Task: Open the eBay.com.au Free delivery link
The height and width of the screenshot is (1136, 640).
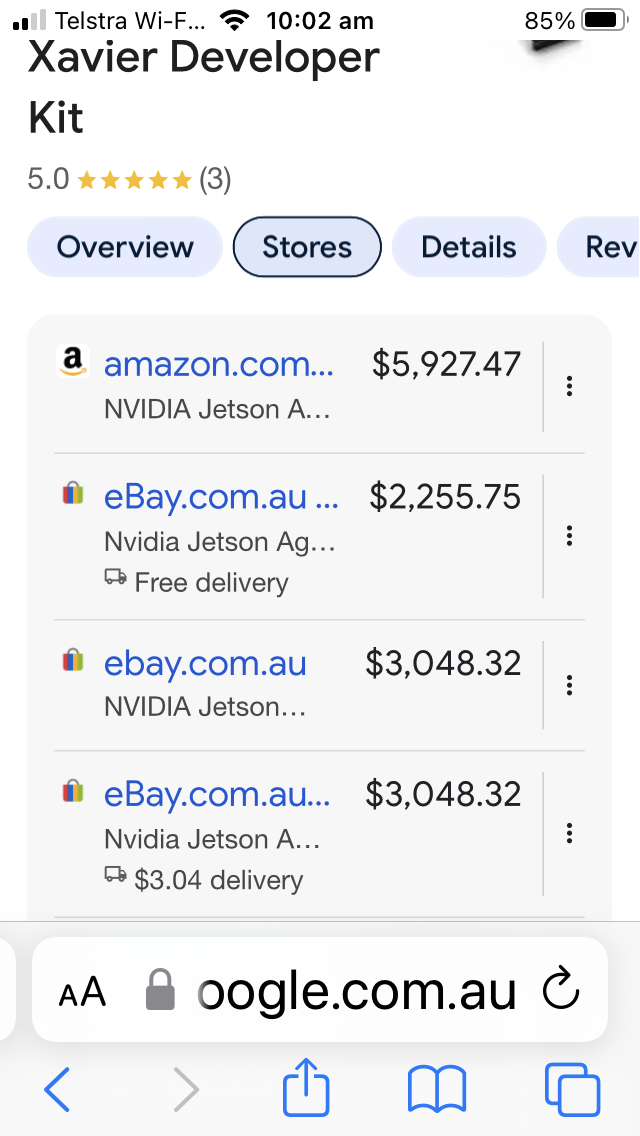Action: [222, 498]
